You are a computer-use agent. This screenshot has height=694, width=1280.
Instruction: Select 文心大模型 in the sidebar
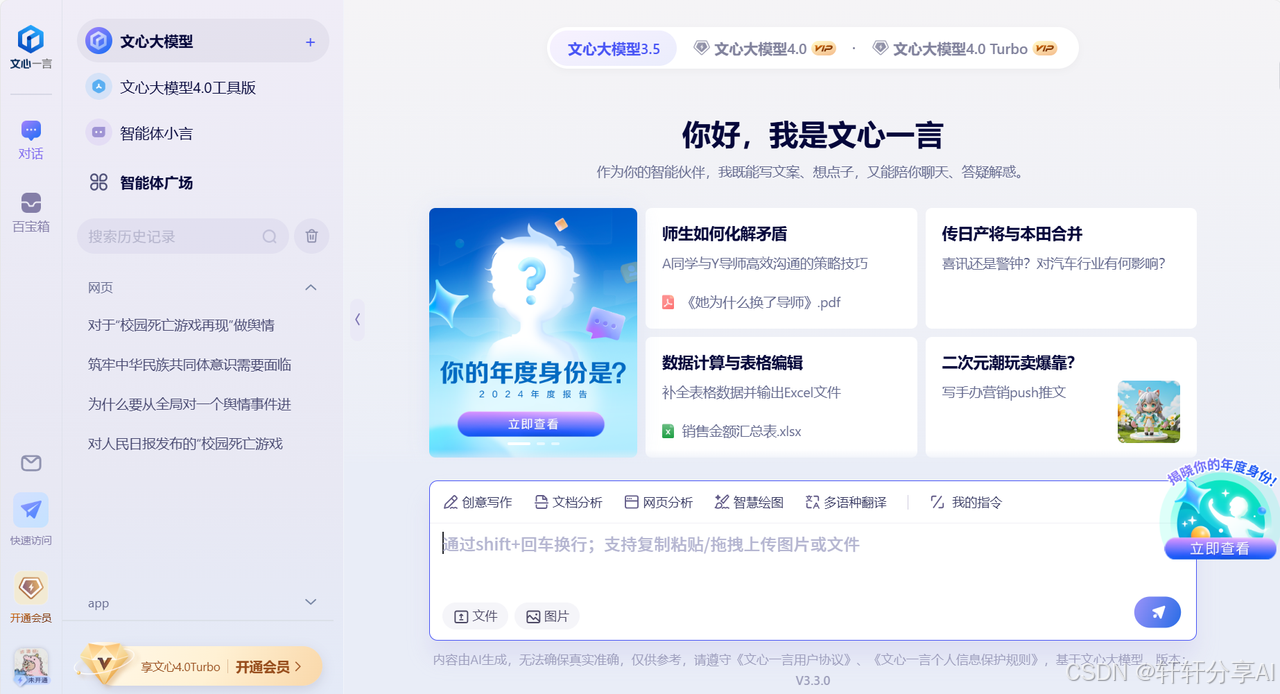(203, 41)
